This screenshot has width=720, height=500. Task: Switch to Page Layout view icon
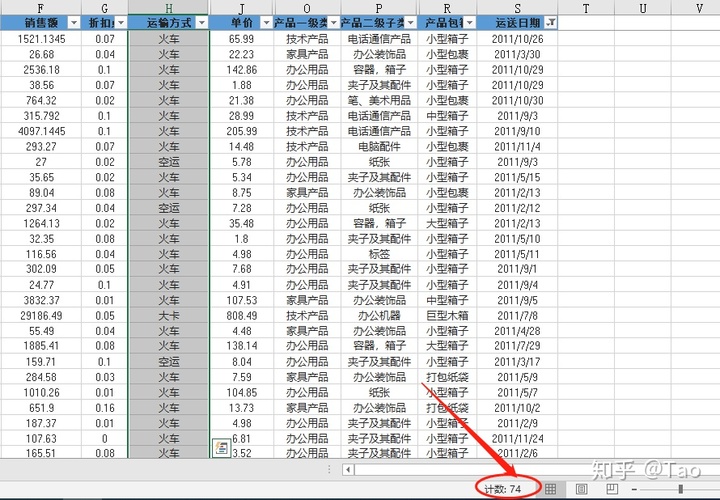point(581,489)
